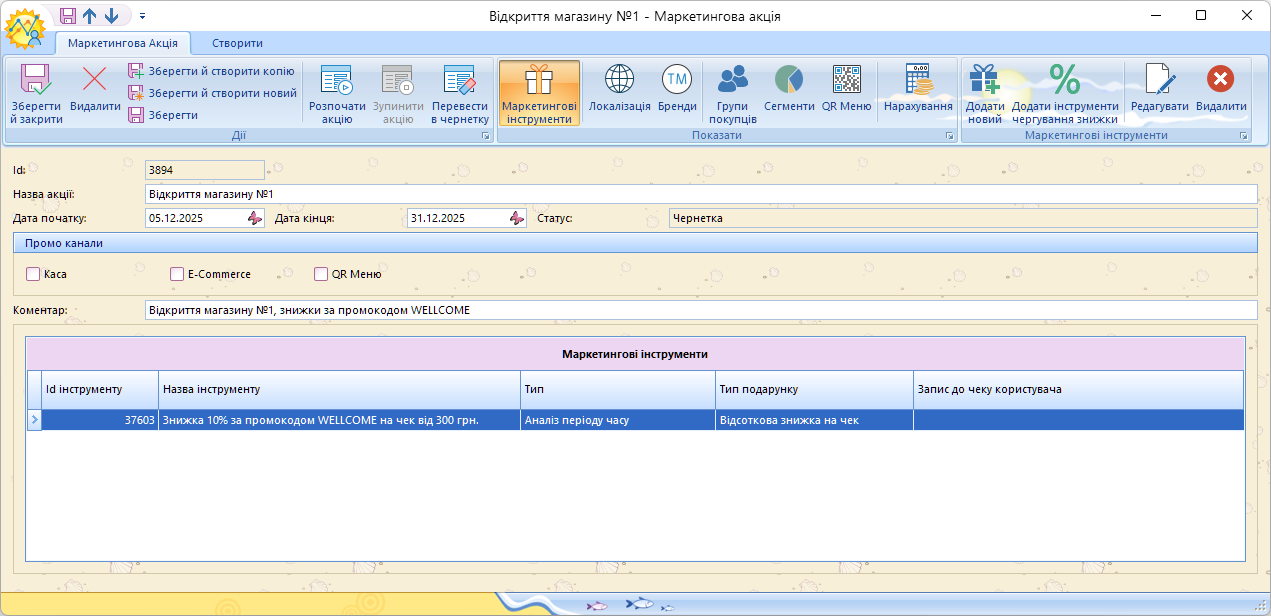Switch to the Створити ribbon tab
Screen dimensions: 1271x616
[x=237, y=43]
